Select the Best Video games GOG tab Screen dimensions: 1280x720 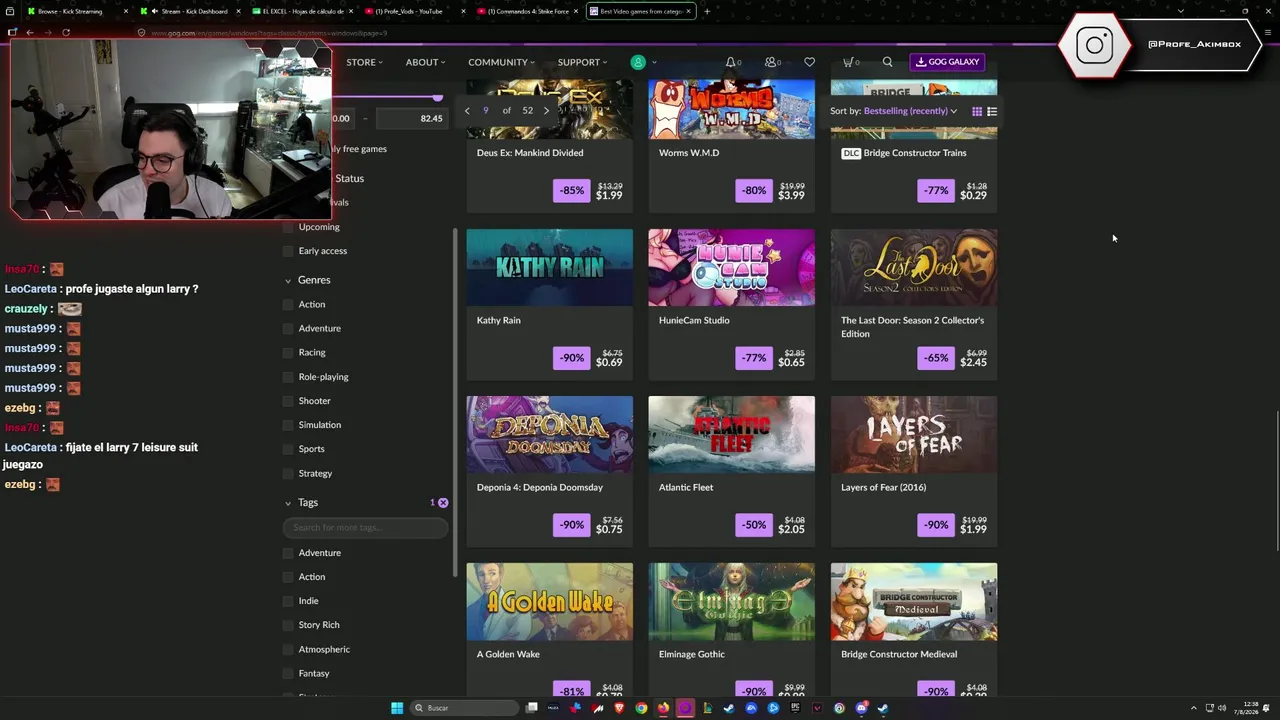click(640, 11)
